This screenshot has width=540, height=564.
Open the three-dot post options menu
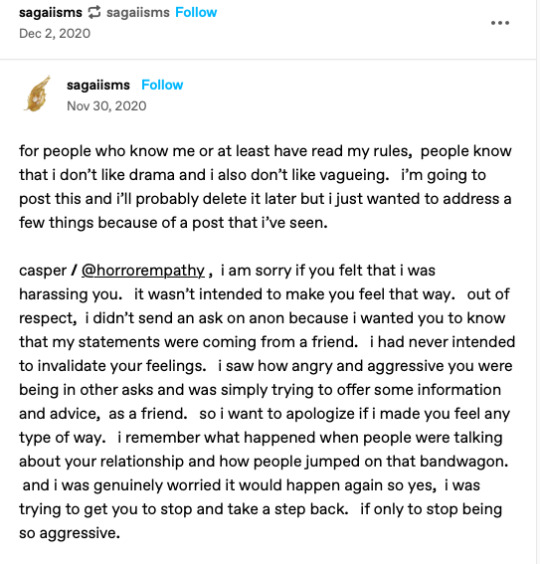(500, 23)
